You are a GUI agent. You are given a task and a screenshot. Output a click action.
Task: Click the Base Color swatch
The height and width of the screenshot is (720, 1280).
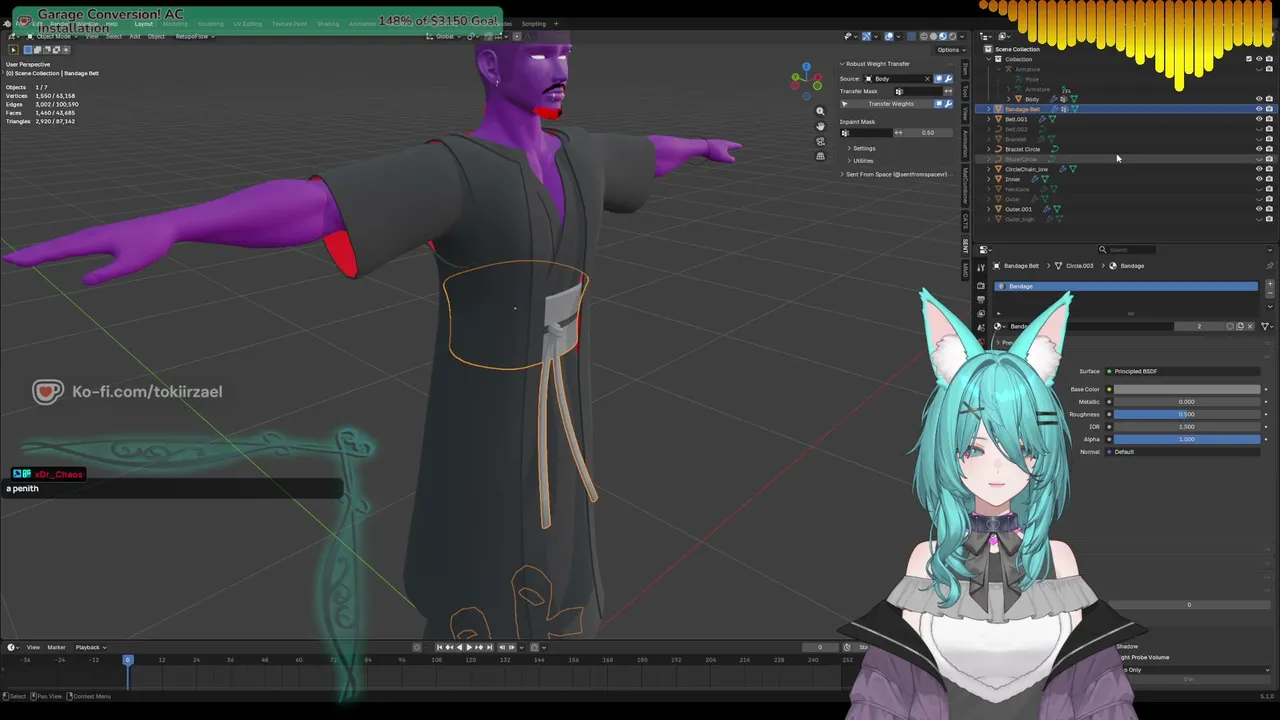1187,389
